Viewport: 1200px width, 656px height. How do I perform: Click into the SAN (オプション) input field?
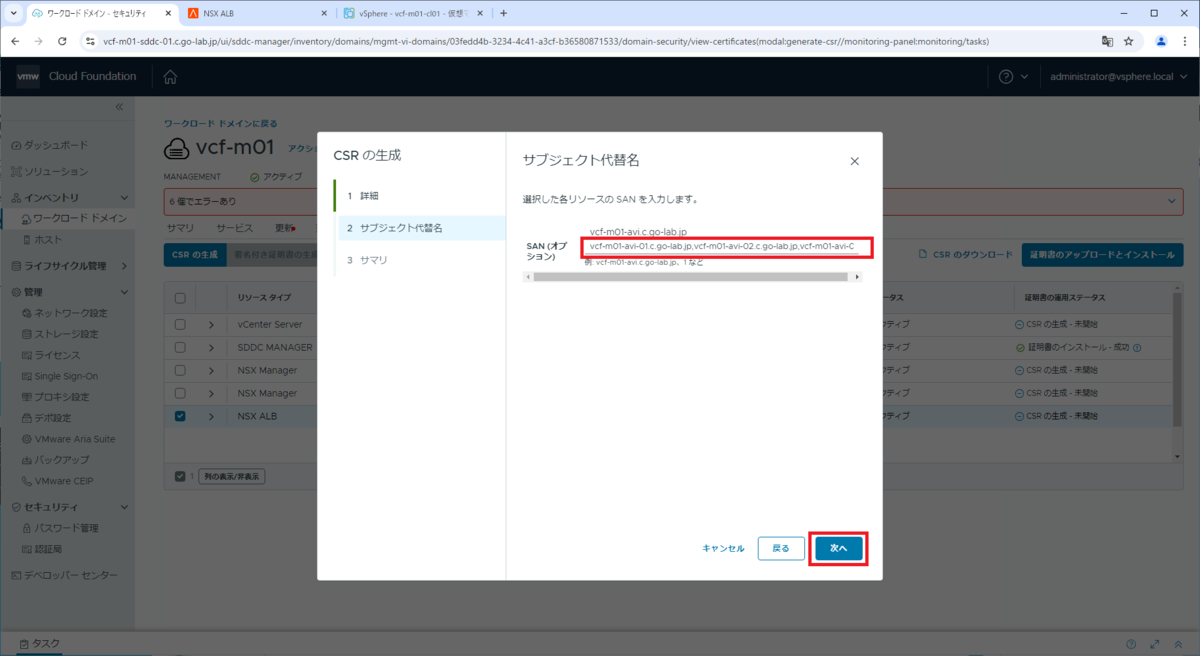tap(722, 246)
